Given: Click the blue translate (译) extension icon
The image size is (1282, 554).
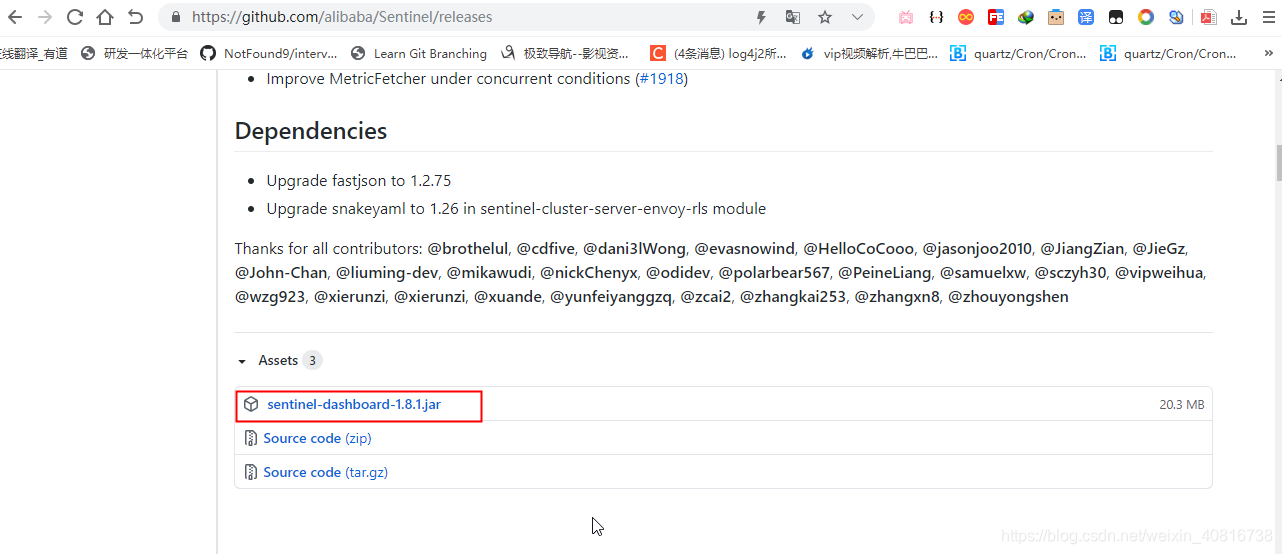Looking at the screenshot, I should (x=1086, y=17).
